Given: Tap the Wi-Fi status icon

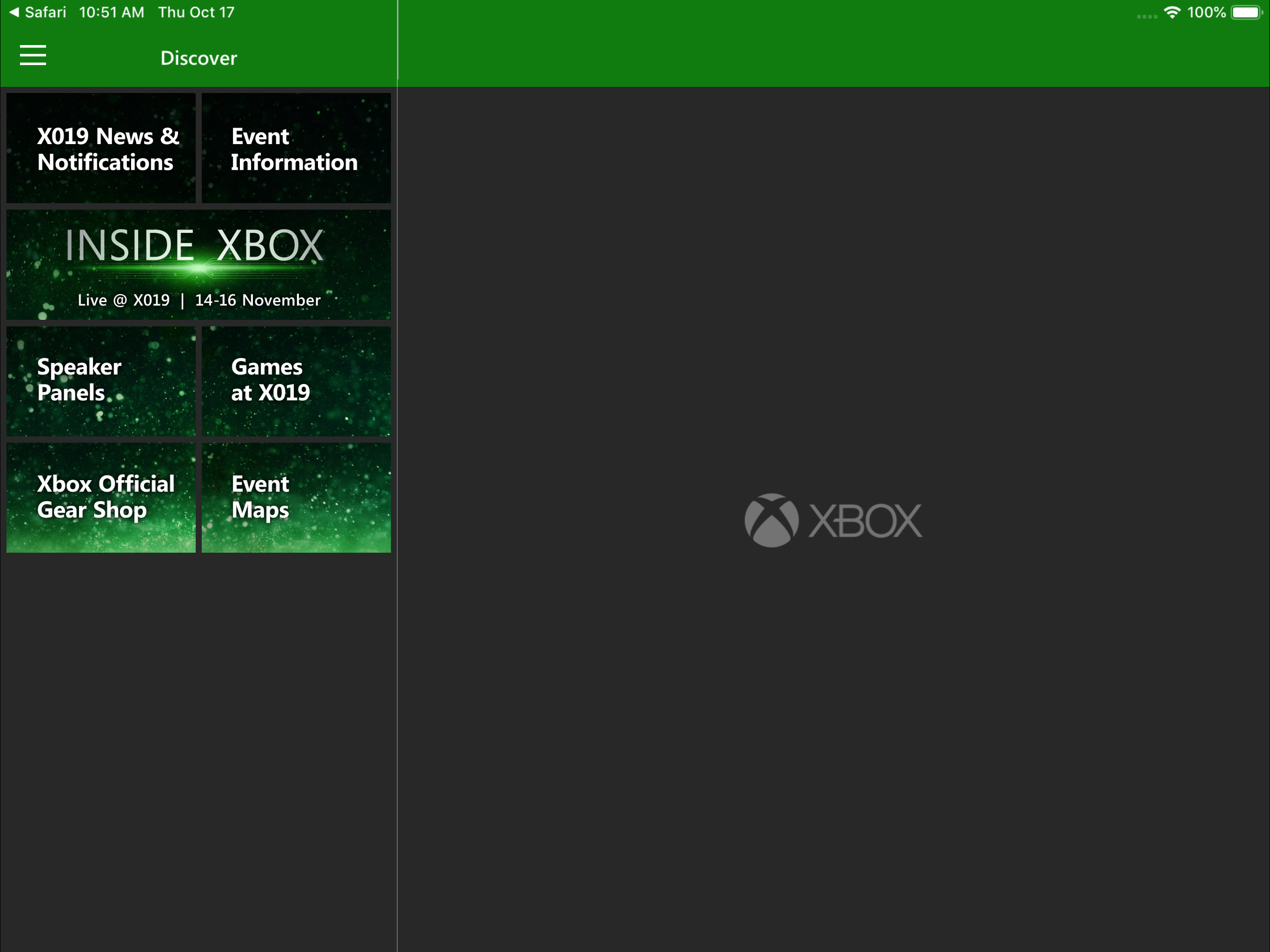Looking at the screenshot, I should tap(1172, 13).
